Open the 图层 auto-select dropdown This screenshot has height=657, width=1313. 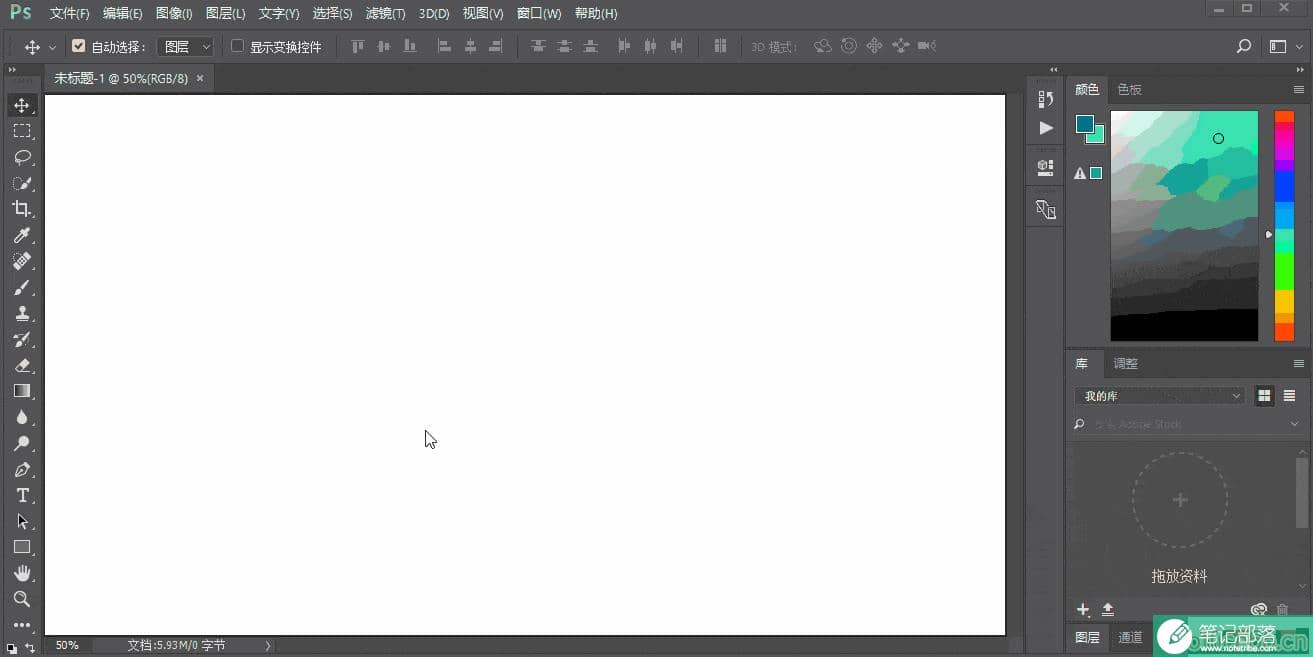coord(186,47)
